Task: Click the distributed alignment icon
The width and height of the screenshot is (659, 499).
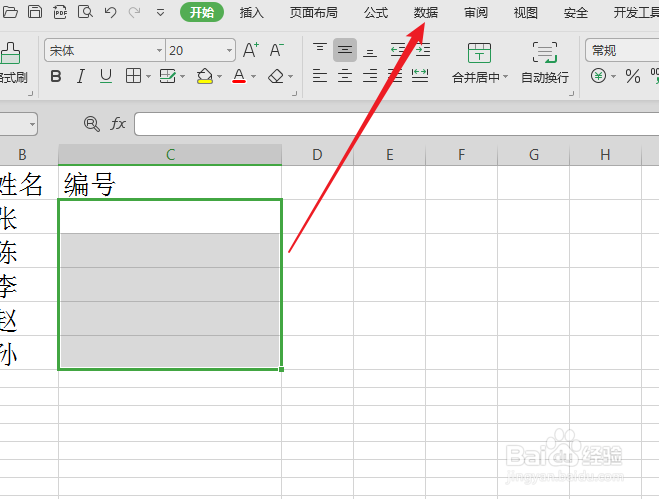Action: 420,76
